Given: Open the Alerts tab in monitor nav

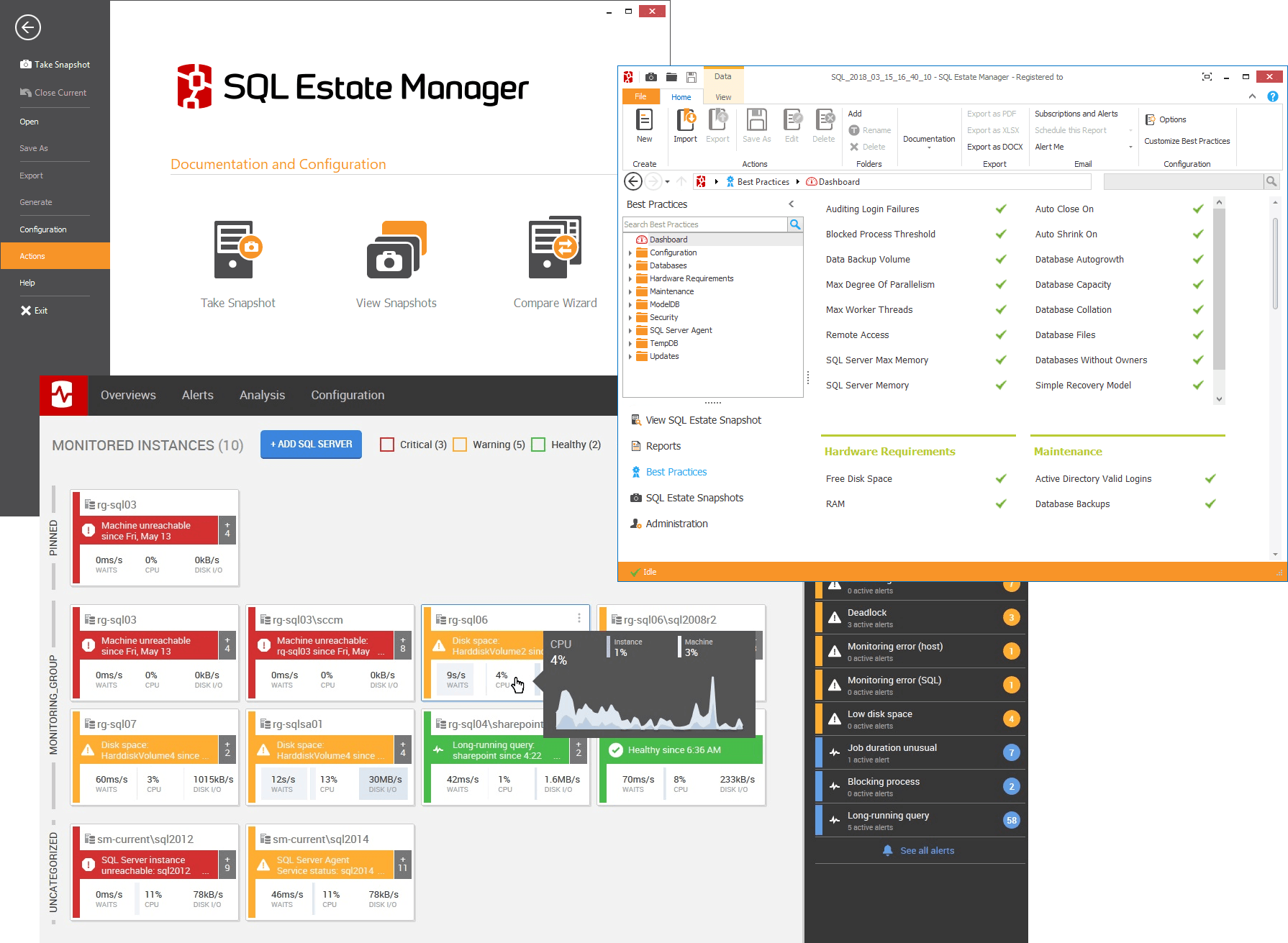Looking at the screenshot, I should click(x=197, y=395).
